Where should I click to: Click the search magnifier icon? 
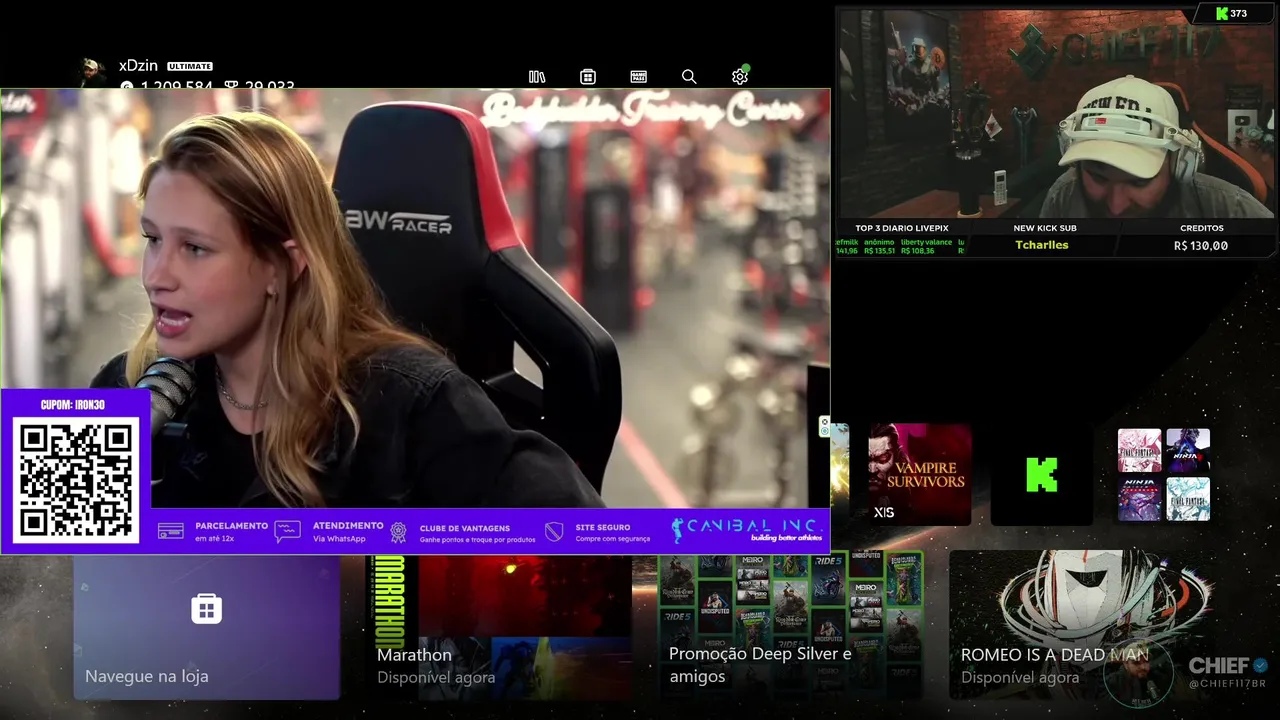click(x=689, y=77)
